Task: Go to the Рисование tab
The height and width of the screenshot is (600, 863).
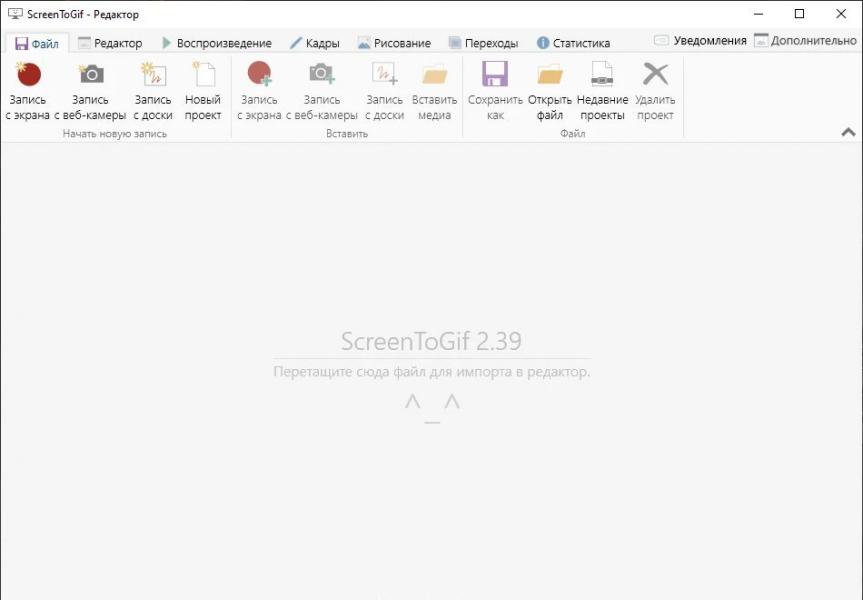Action: pos(394,43)
